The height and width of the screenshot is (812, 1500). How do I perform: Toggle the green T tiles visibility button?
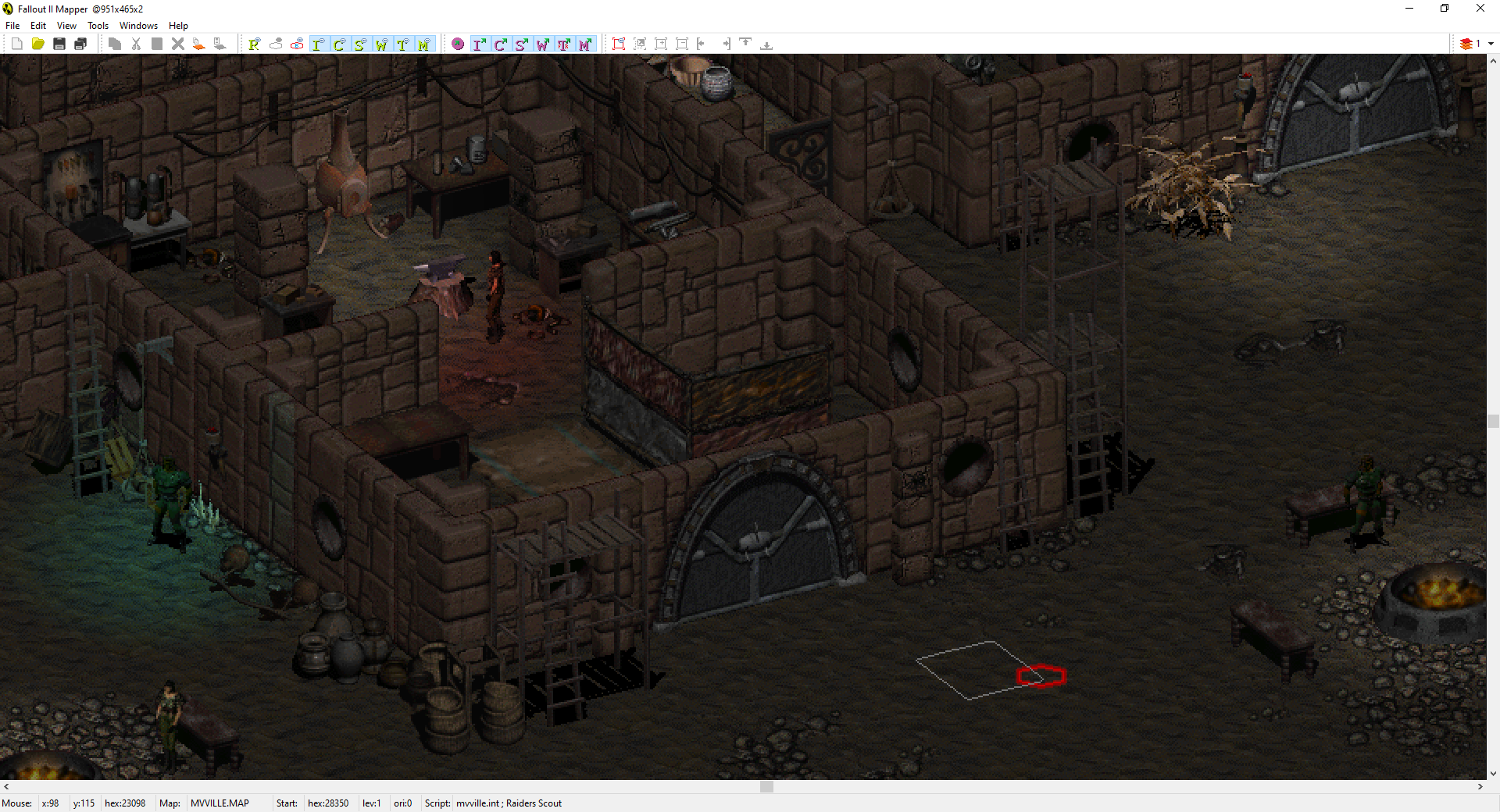(402, 45)
